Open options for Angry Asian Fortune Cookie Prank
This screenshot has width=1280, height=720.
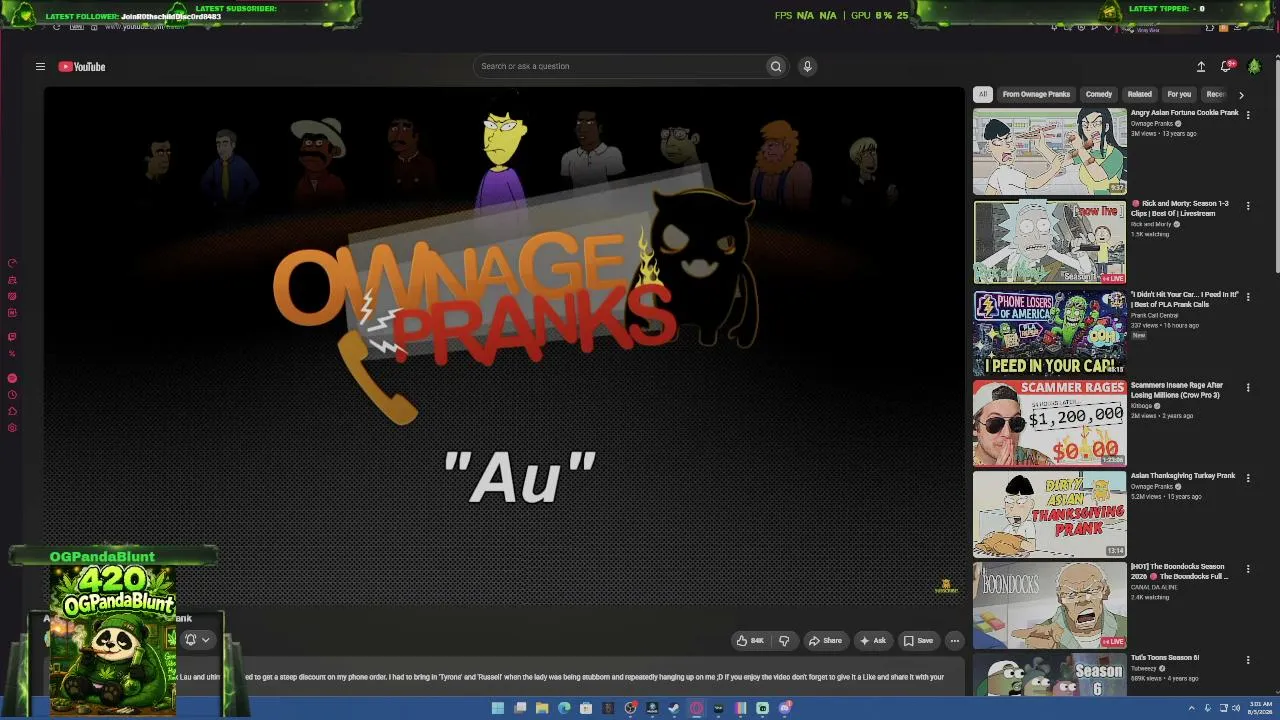click(1248, 115)
